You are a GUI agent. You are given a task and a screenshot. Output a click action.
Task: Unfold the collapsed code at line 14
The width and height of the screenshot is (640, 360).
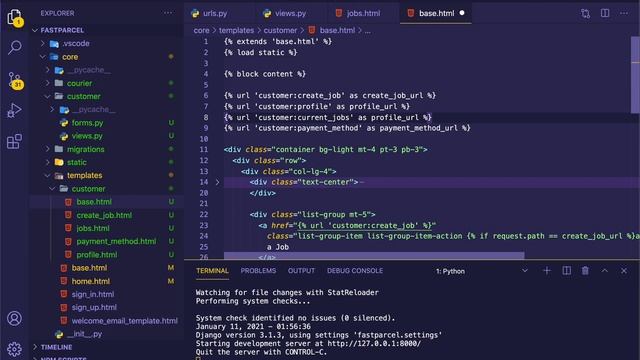(217, 182)
